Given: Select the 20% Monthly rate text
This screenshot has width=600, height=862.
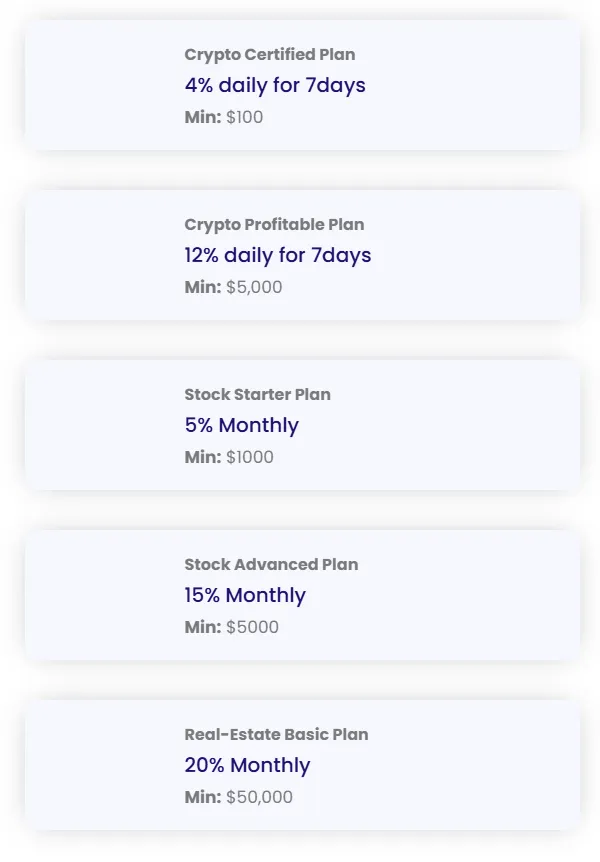Looking at the screenshot, I should [247, 765].
